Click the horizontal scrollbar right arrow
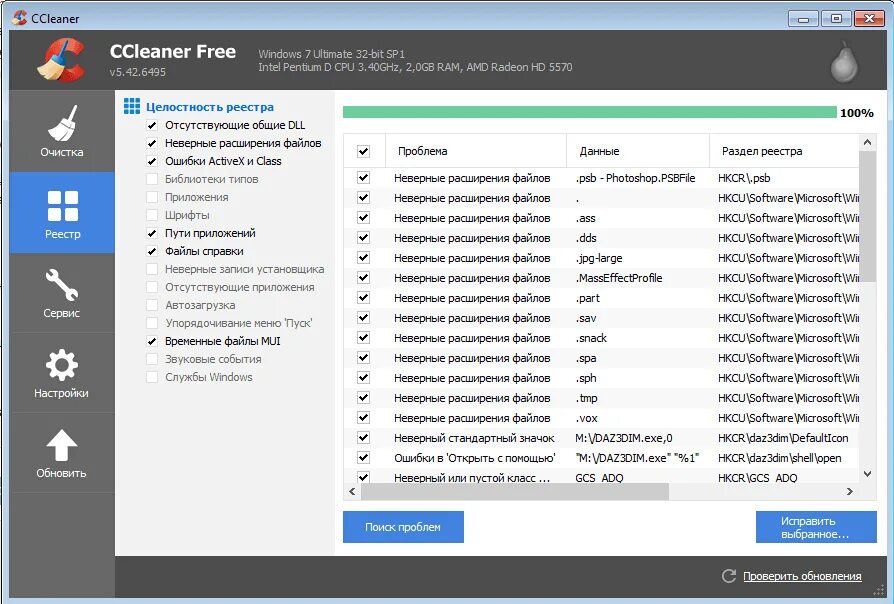 [x=850, y=492]
